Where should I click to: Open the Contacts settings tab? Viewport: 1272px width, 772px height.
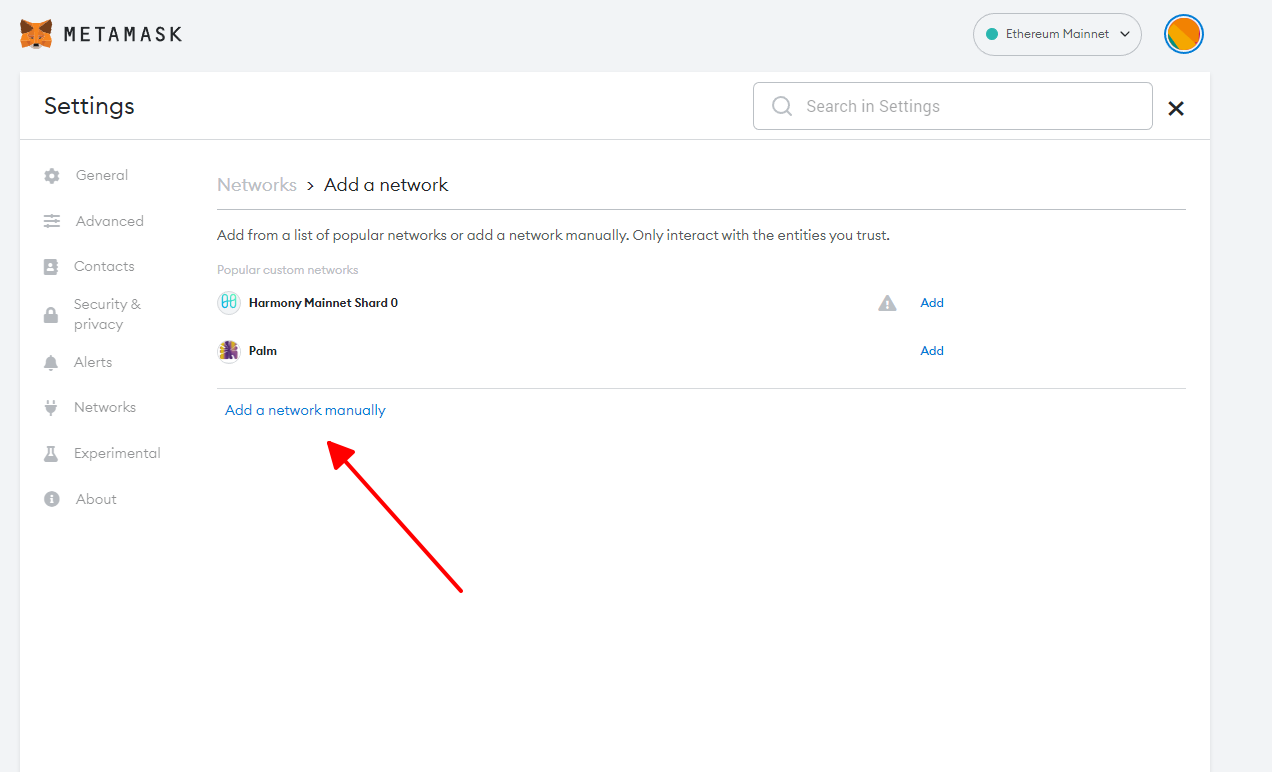[104, 266]
